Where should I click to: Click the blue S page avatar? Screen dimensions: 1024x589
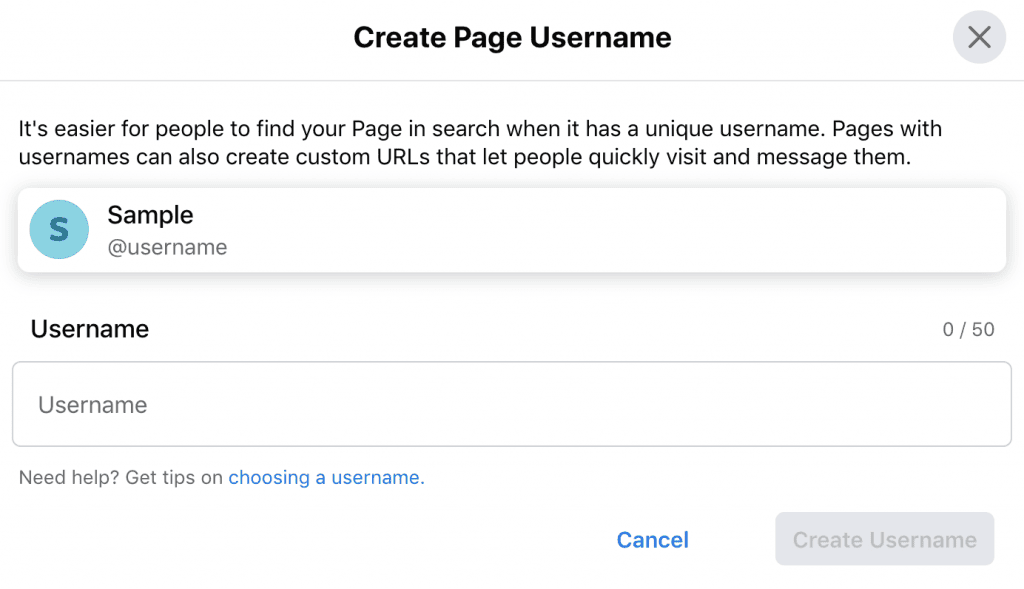(x=59, y=229)
